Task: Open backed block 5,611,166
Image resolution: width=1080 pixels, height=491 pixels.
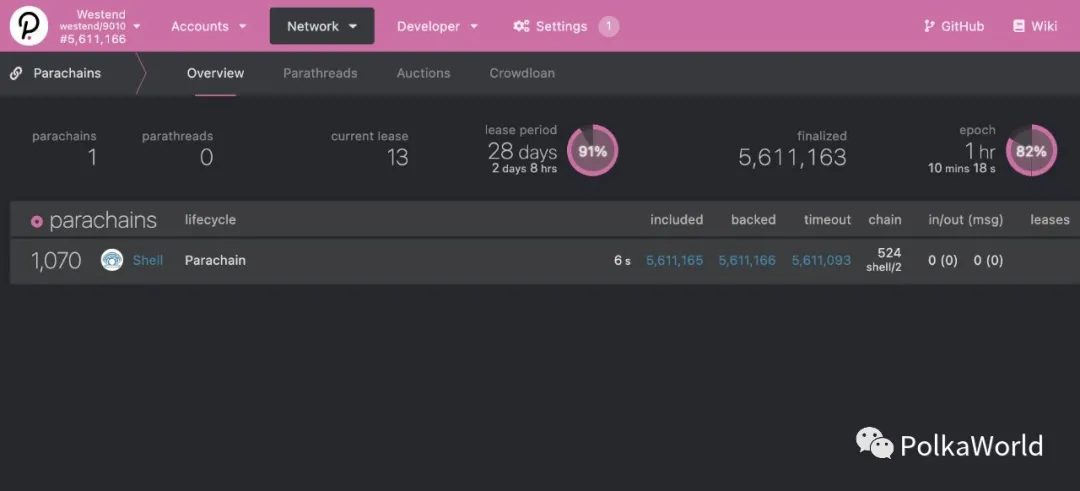Action: pyautogui.click(x=747, y=260)
